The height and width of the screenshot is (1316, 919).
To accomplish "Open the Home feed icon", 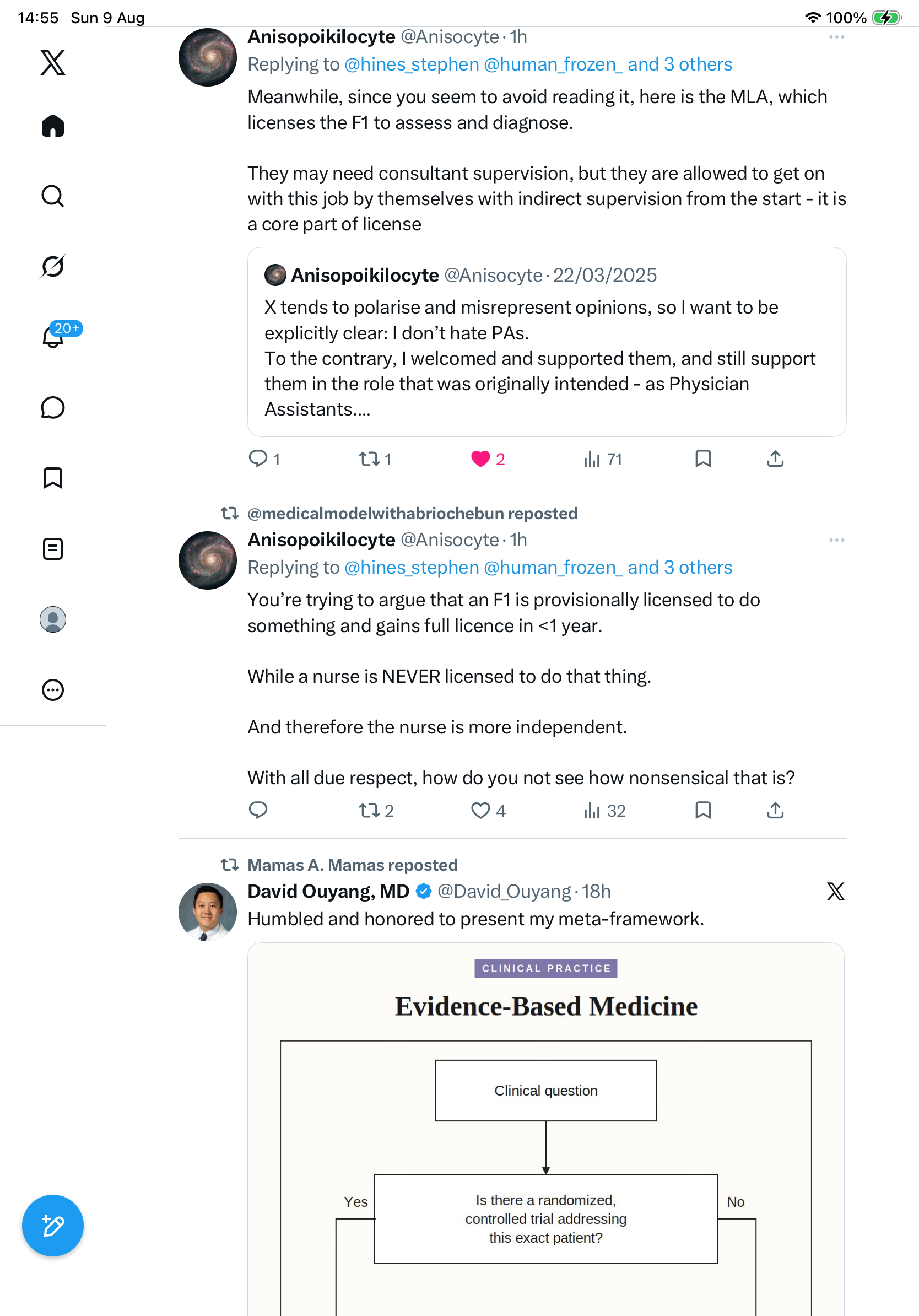I will 53,126.
